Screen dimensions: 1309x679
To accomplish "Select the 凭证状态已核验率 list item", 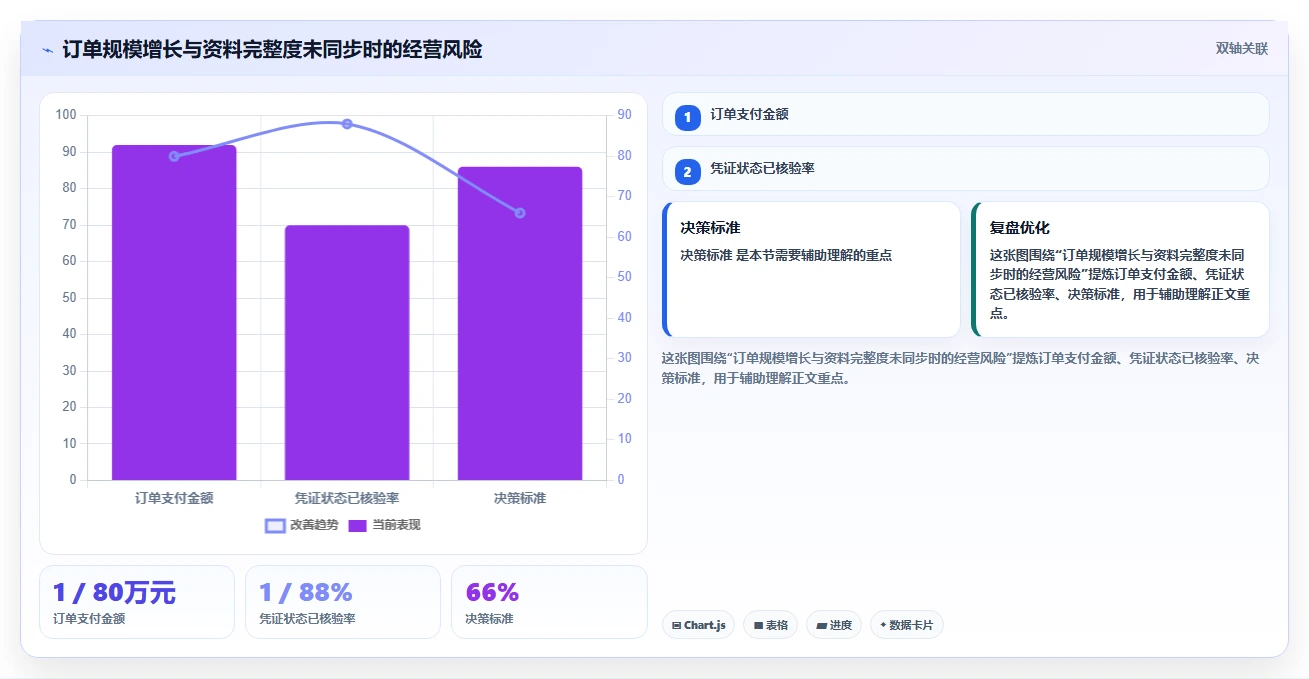I will (965, 169).
